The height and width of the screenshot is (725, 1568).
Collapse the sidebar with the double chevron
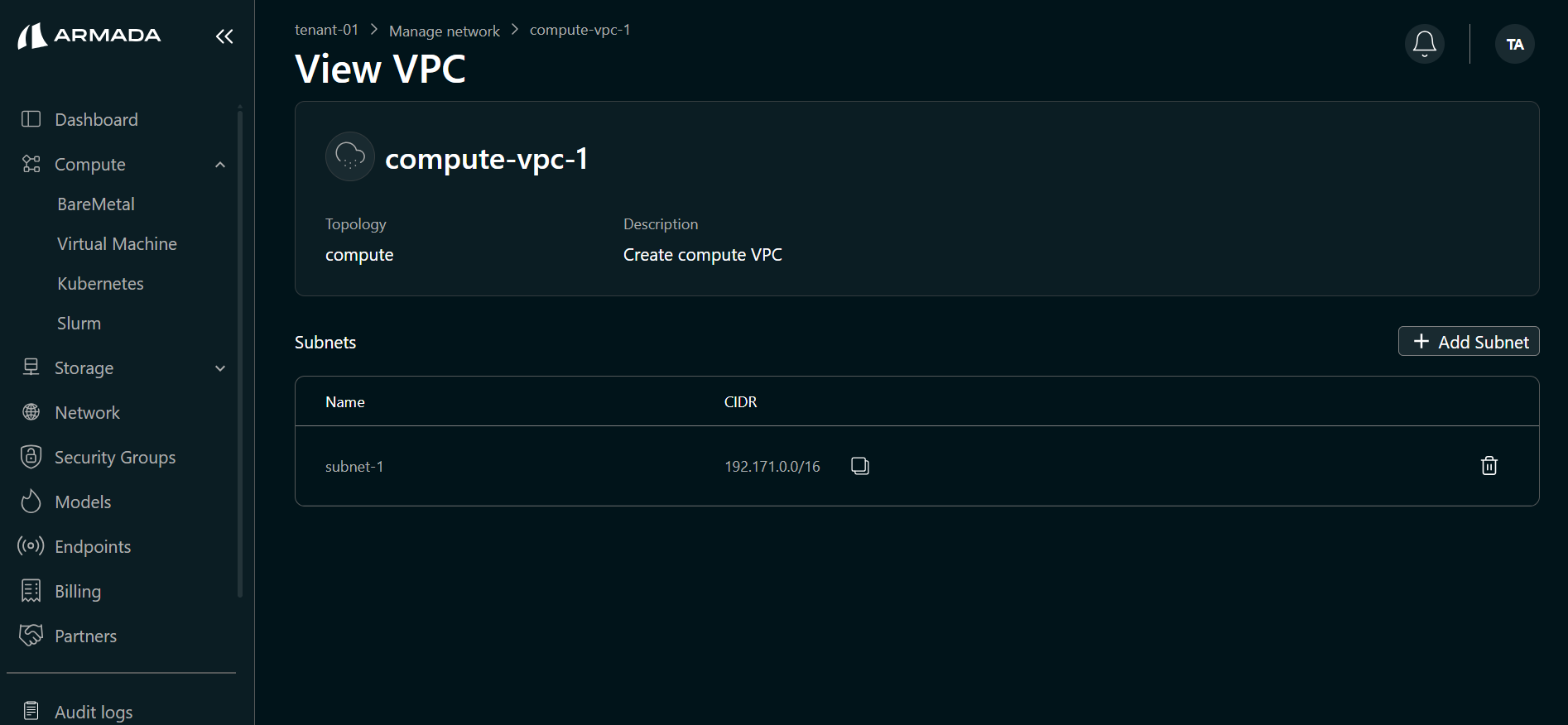point(224,36)
